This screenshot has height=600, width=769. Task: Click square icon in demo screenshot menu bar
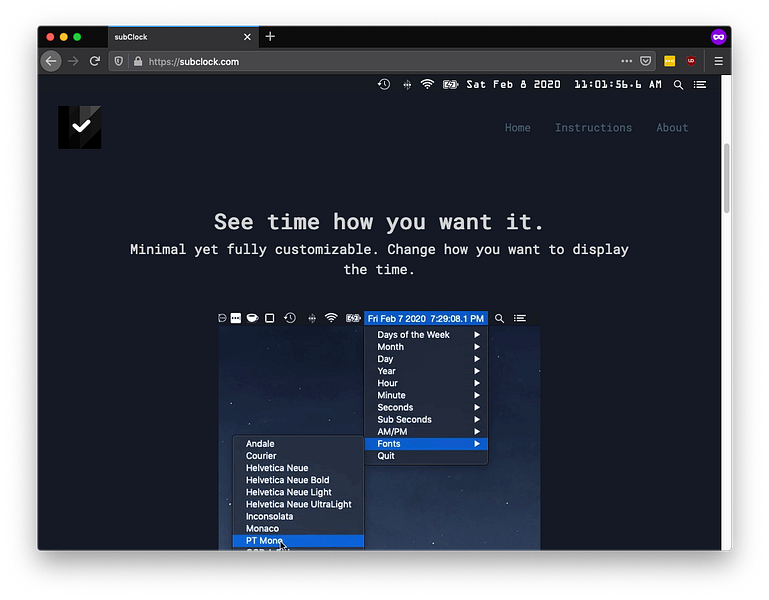click(x=269, y=318)
